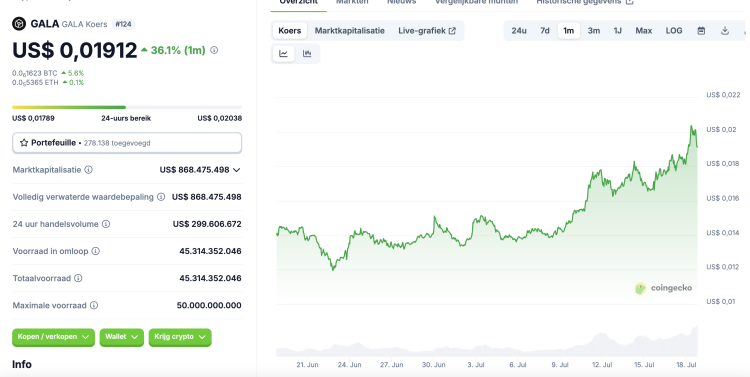
Task: Click the #124 rank badge
Action: (123, 24)
